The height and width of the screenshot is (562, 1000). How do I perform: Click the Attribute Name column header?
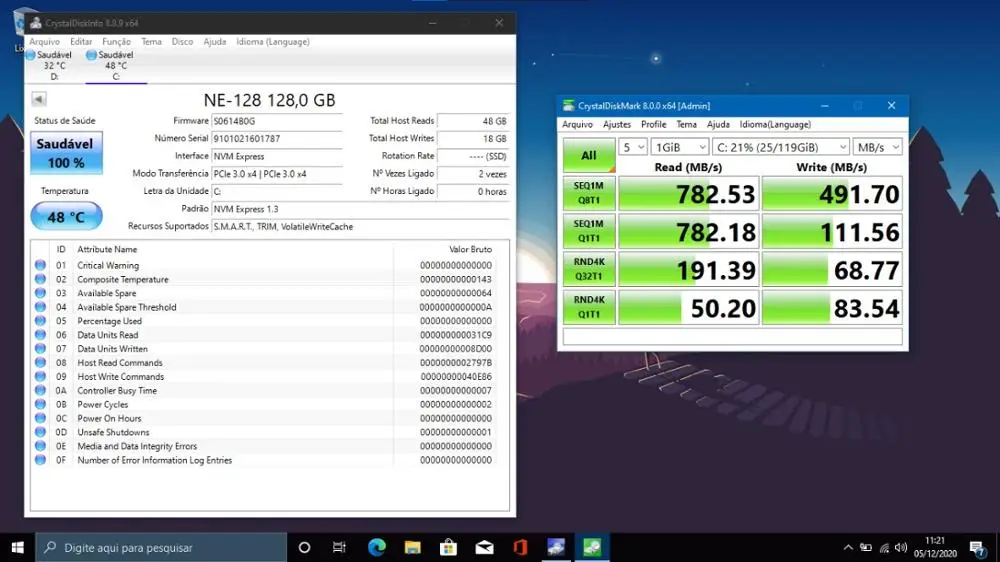(107, 249)
